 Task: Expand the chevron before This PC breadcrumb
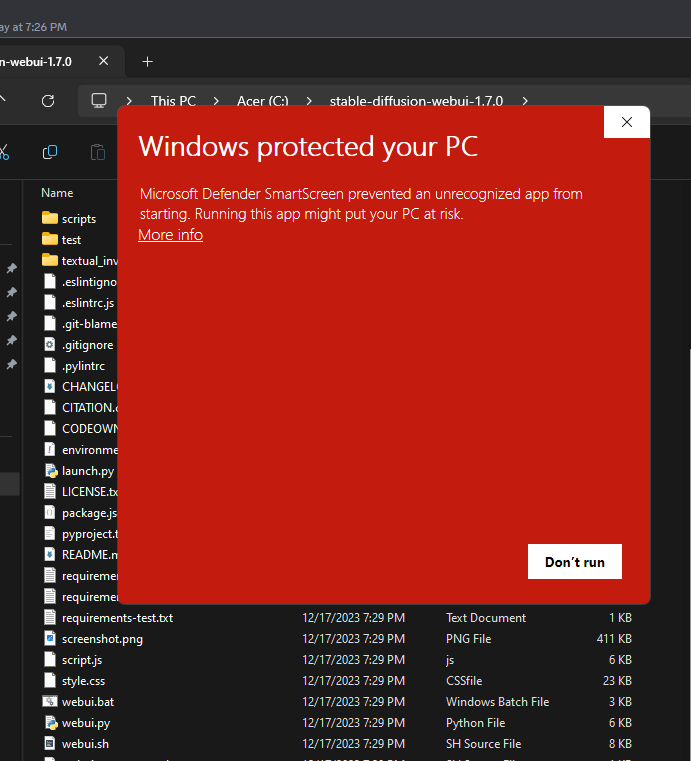pos(129,101)
